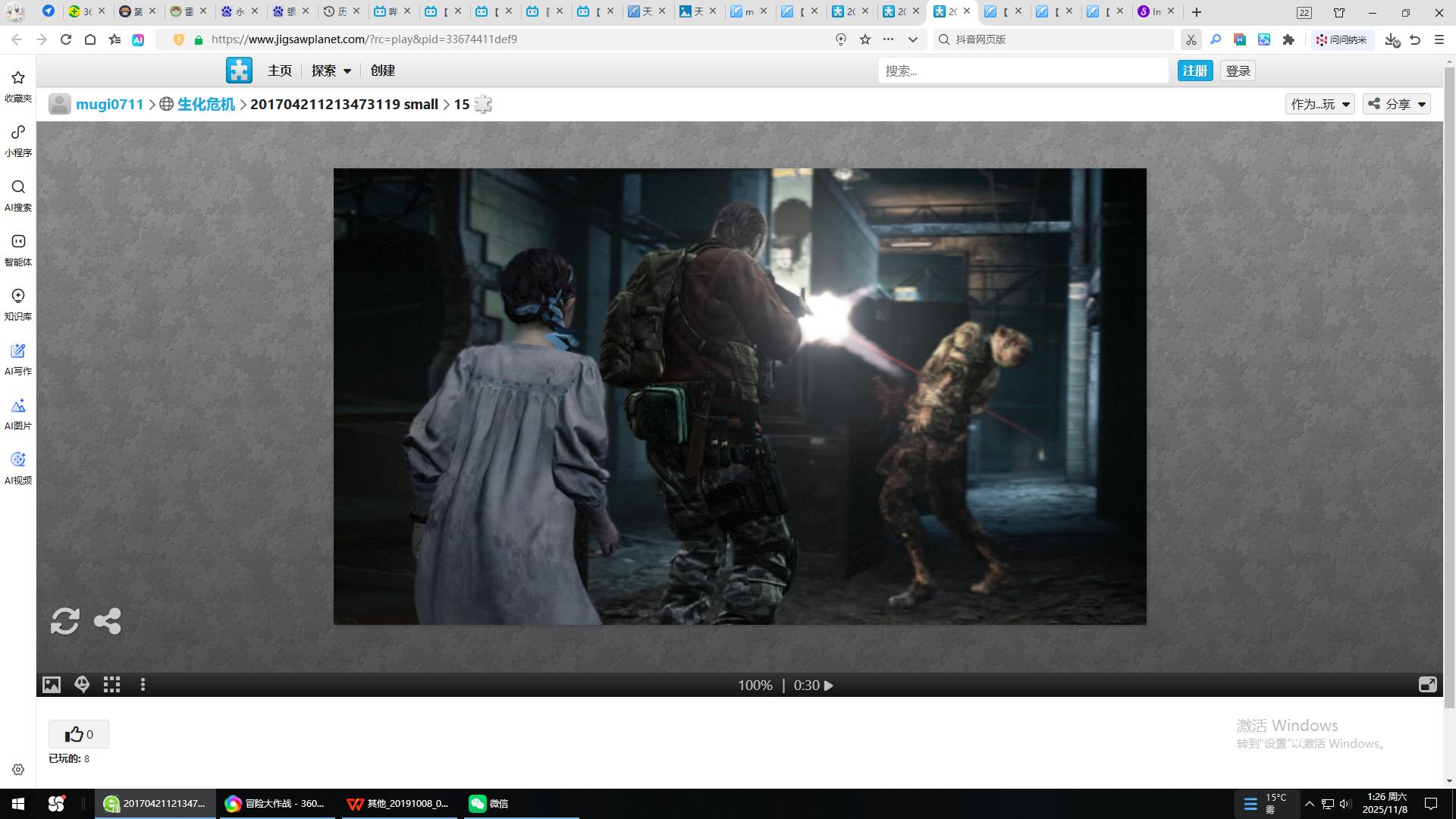This screenshot has width=1456, height=819.
Task: Click the 搜索 search input field
Action: coord(1022,71)
